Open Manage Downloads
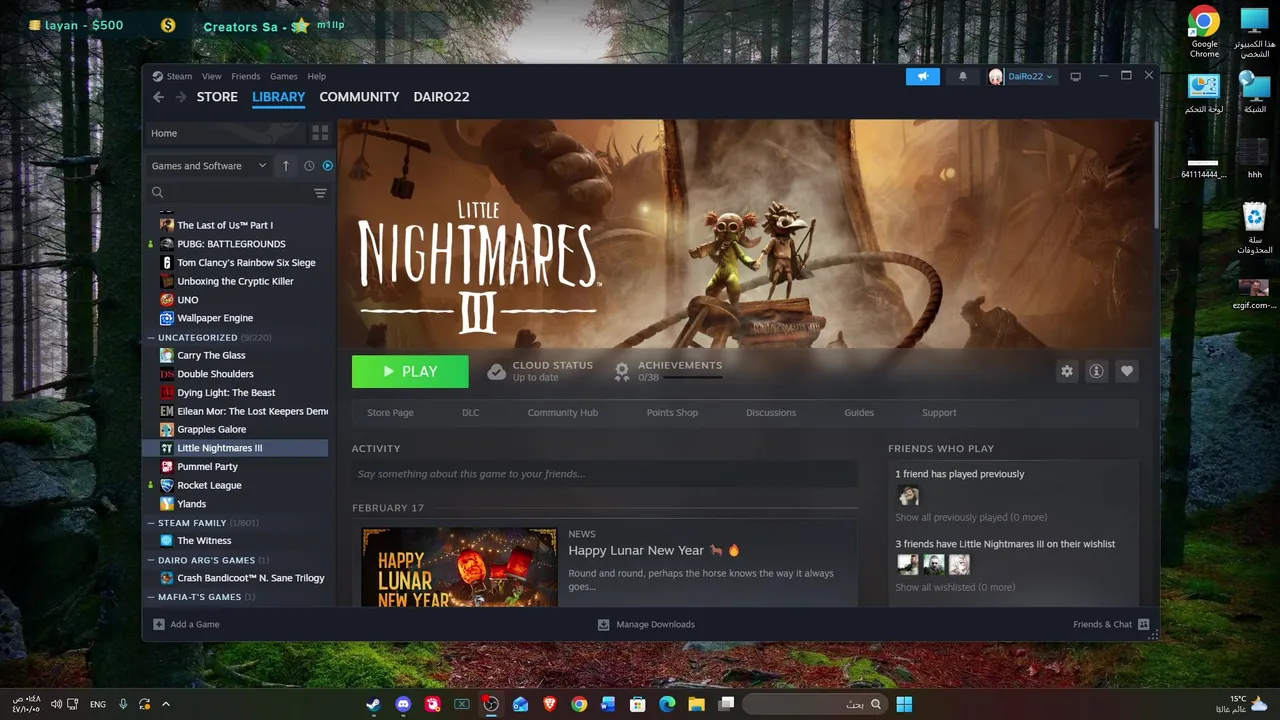1280x720 pixels. 646,624
